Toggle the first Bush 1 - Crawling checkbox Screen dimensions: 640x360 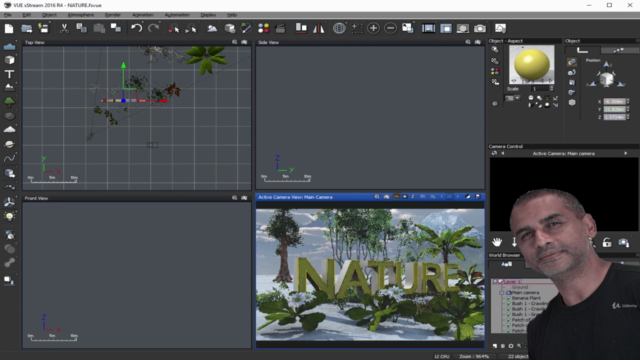[509, 304]
